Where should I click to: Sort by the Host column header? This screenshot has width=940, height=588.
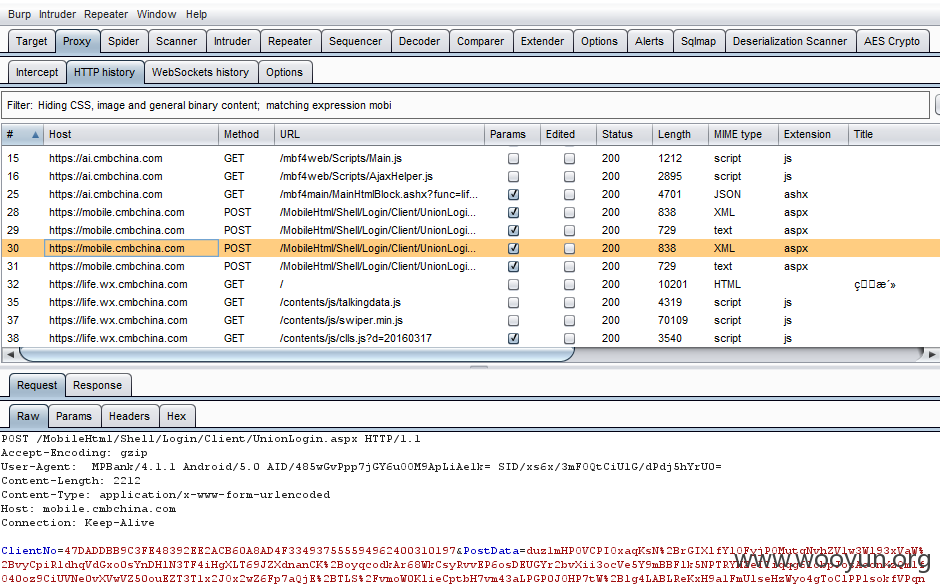click(131, 134)
